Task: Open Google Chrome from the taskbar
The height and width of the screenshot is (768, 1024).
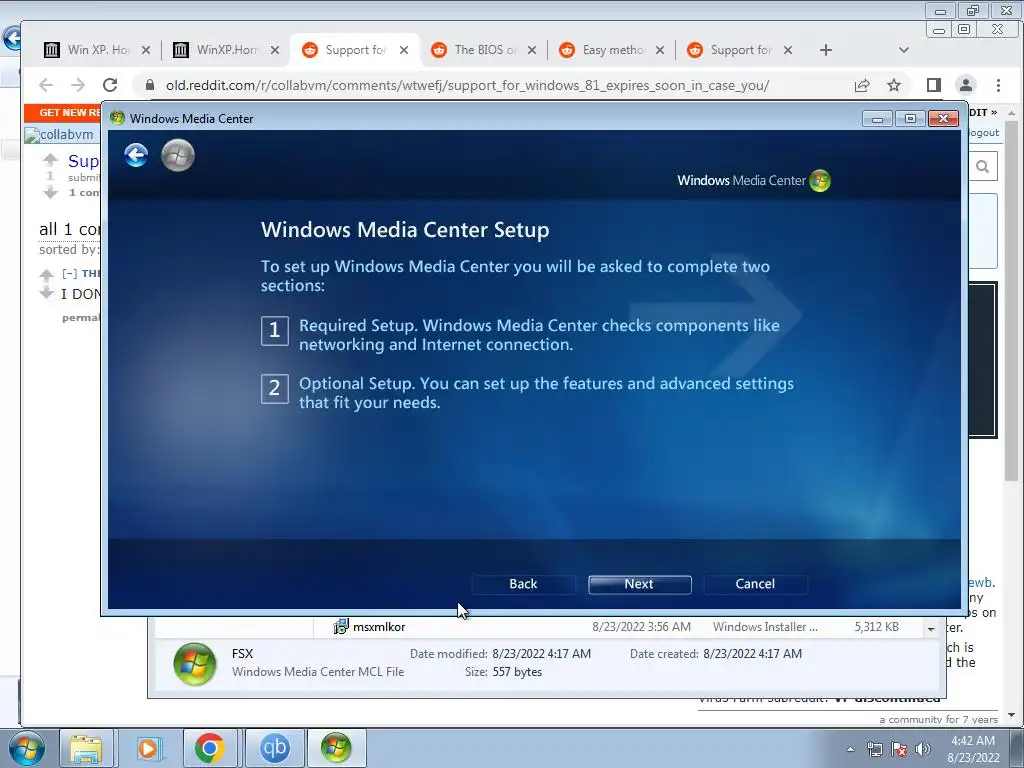Action: 210,748
